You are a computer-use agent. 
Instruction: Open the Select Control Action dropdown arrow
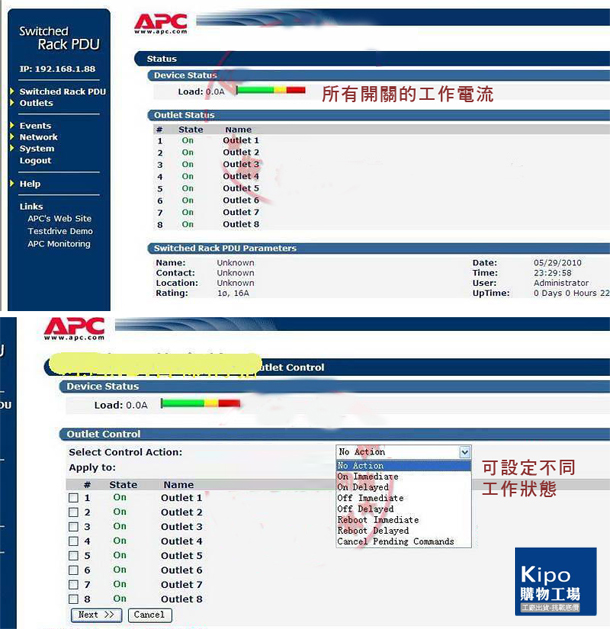click(464, 452)
